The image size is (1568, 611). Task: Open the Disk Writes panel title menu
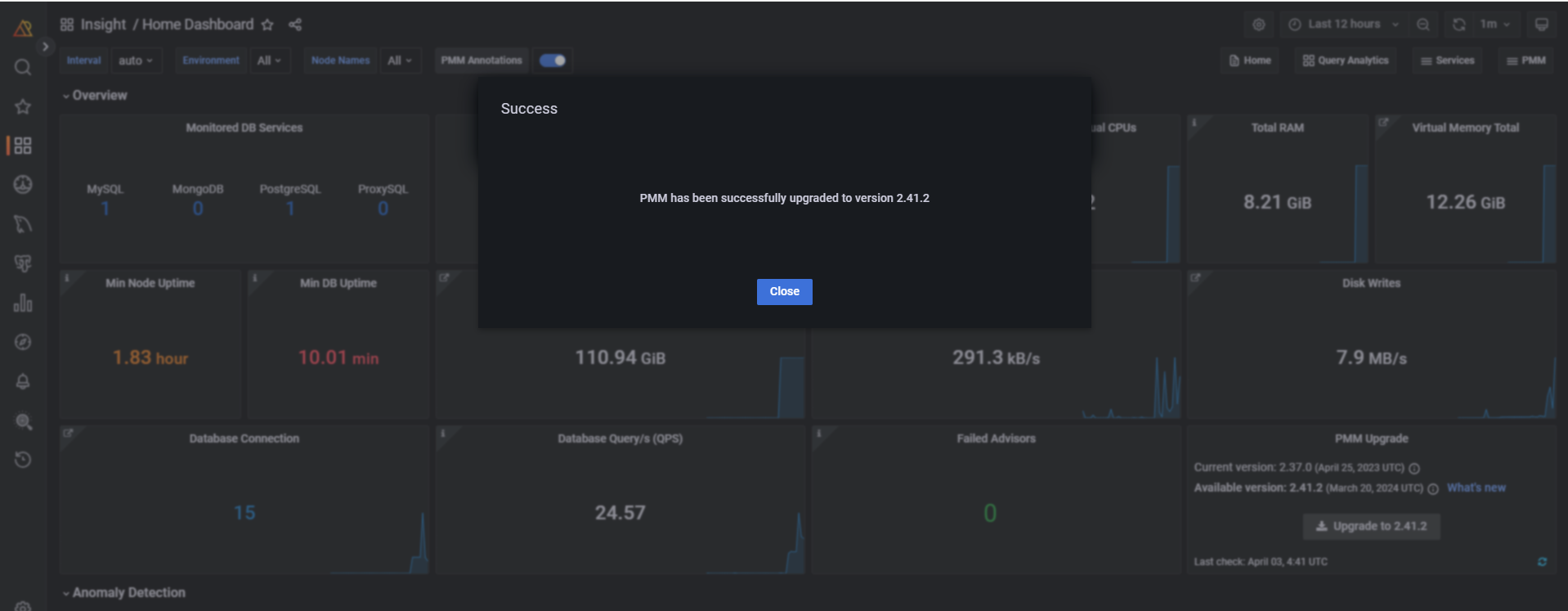pyautogui.click(x=1371, y=284)
